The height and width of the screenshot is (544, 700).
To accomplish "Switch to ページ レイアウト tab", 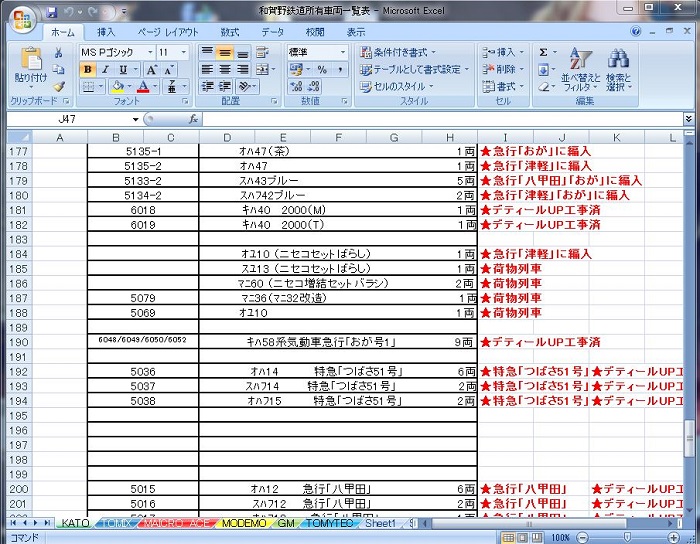I will click(167, 32).
